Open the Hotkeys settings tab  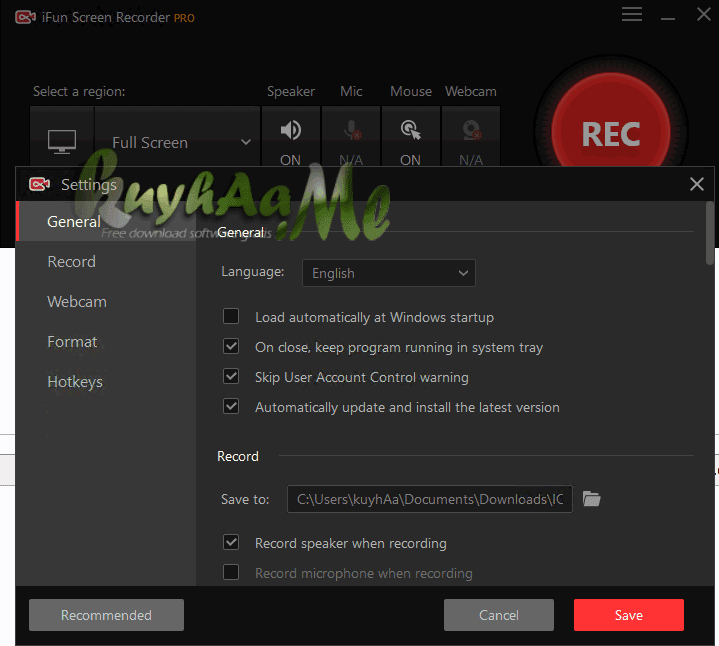tap(106, 381)
